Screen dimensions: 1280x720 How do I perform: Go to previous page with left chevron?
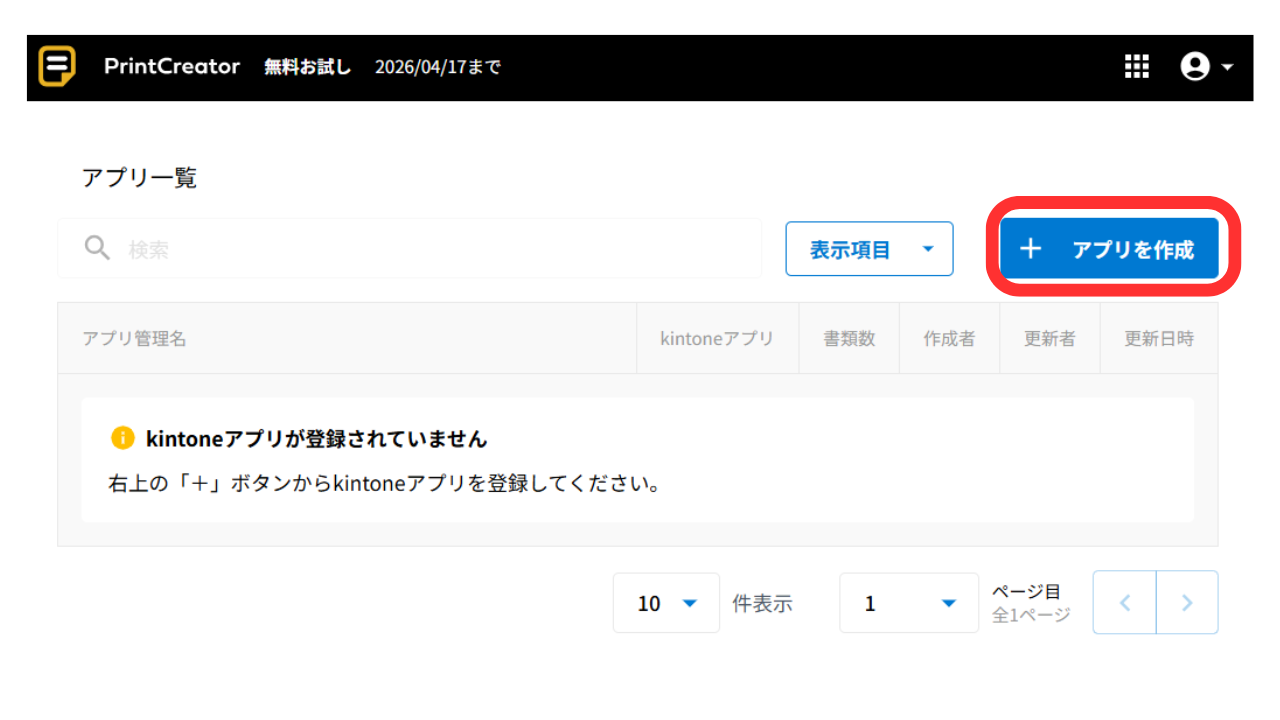(1125, 602)
